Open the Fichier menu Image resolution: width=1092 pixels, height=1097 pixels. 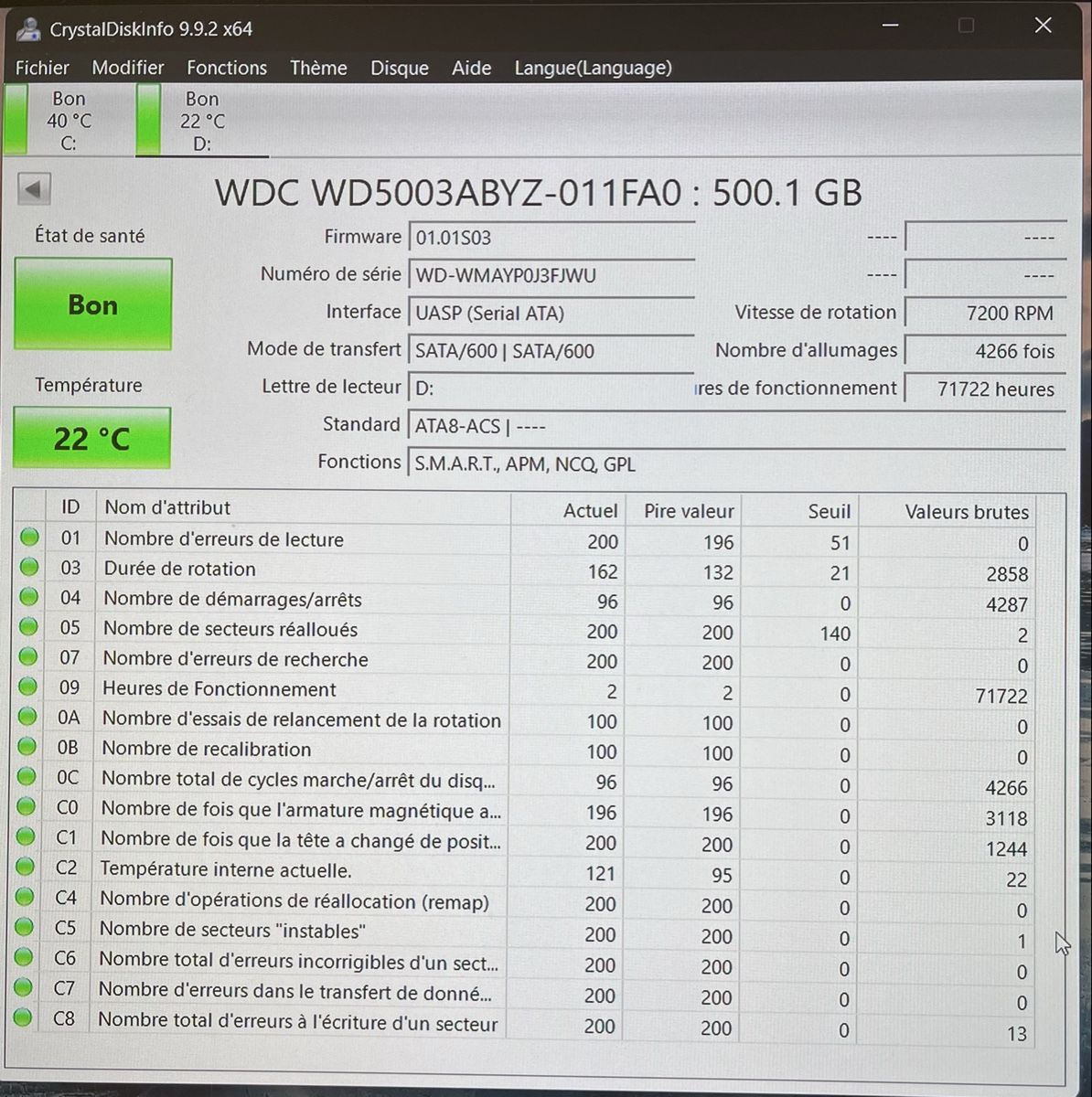coord(42,68)
